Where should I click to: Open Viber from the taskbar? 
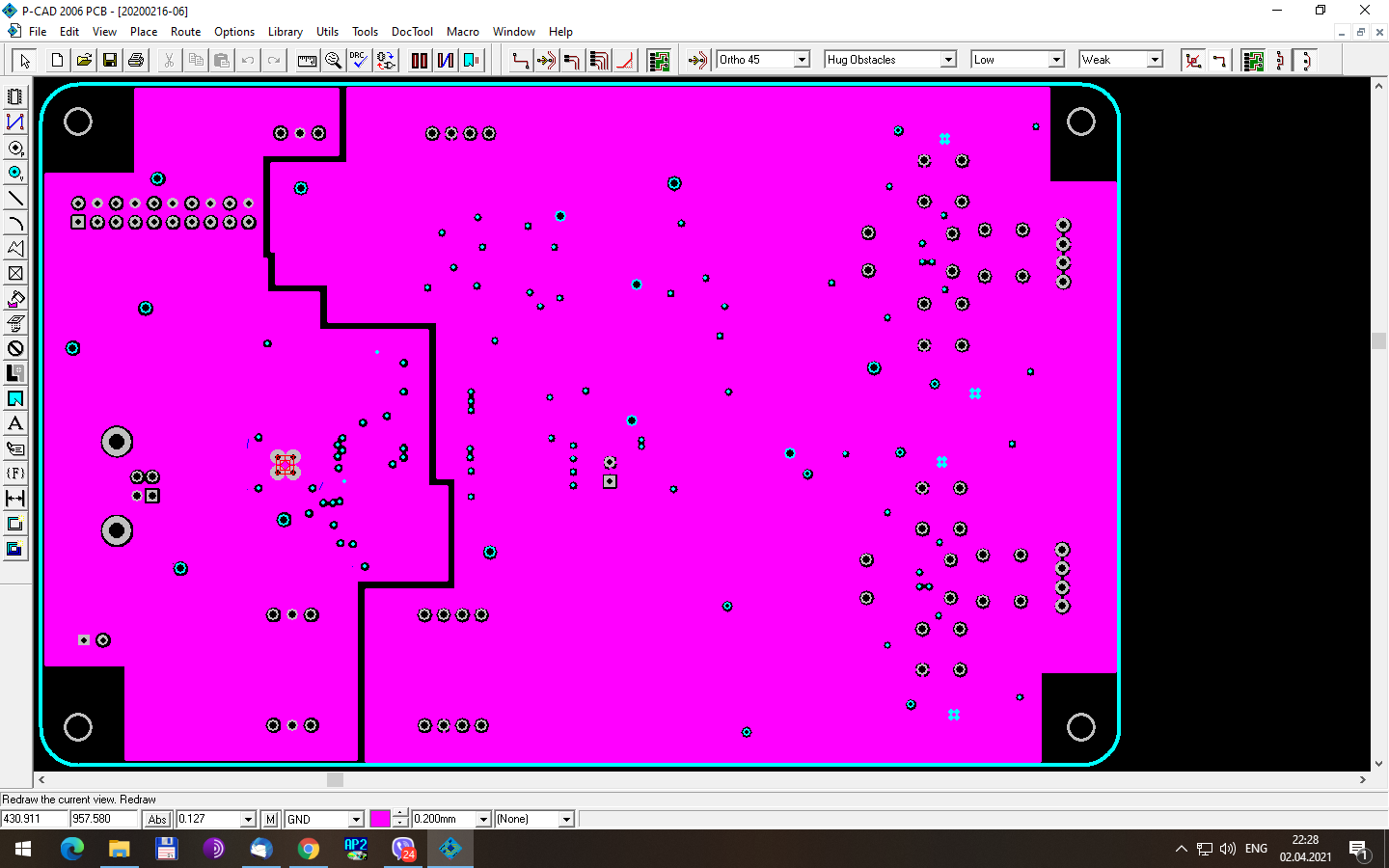click(403, 849)
